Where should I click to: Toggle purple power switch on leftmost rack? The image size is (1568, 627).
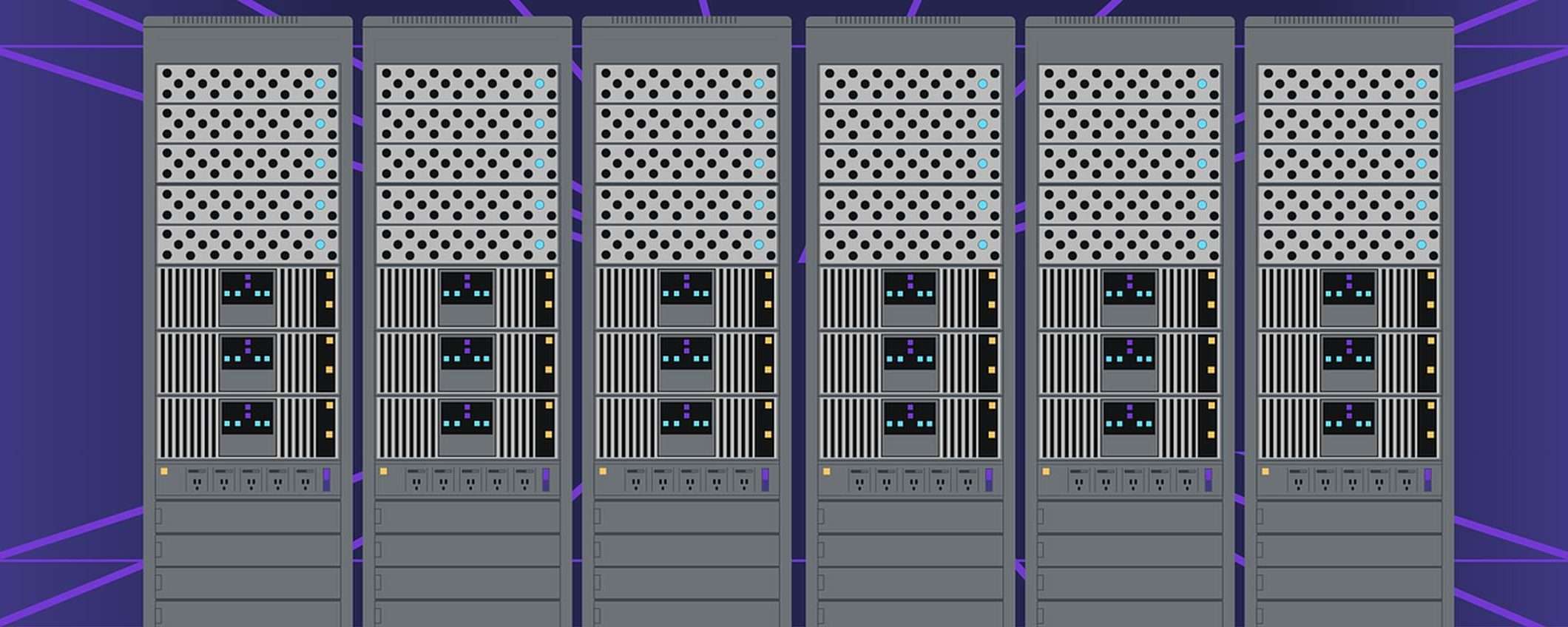326,479
